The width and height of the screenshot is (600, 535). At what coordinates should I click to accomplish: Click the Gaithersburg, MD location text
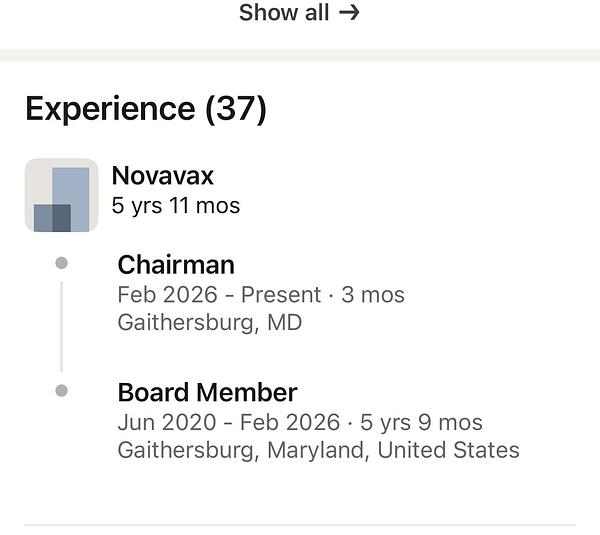coord(209,323)
